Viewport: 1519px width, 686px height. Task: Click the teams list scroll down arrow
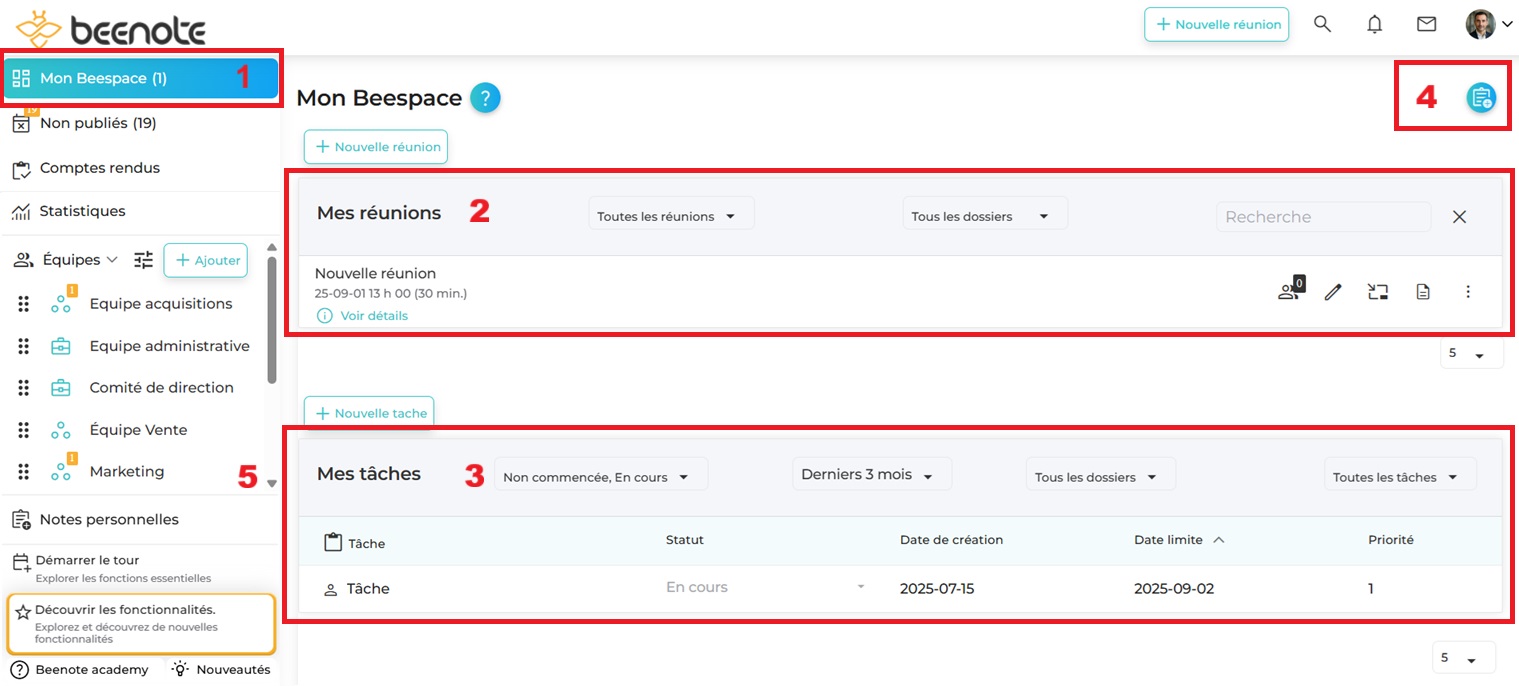coord(272,483)
